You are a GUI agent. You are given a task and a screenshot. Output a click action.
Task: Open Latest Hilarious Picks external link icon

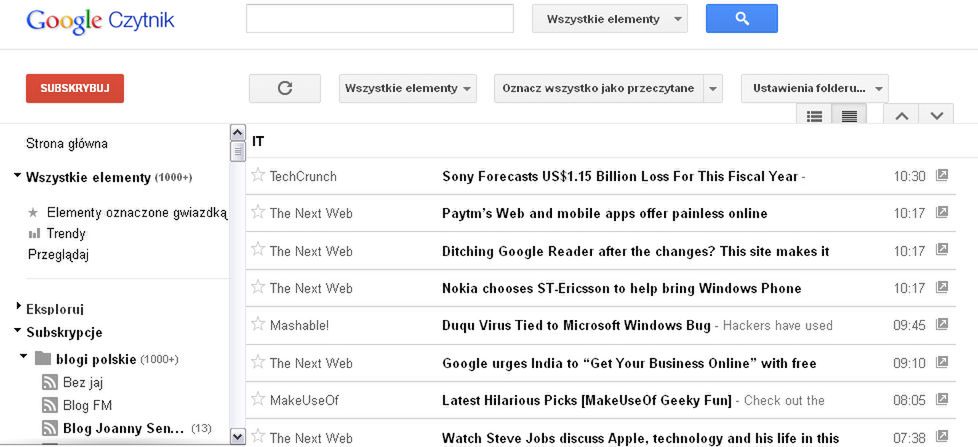[942, 399]
